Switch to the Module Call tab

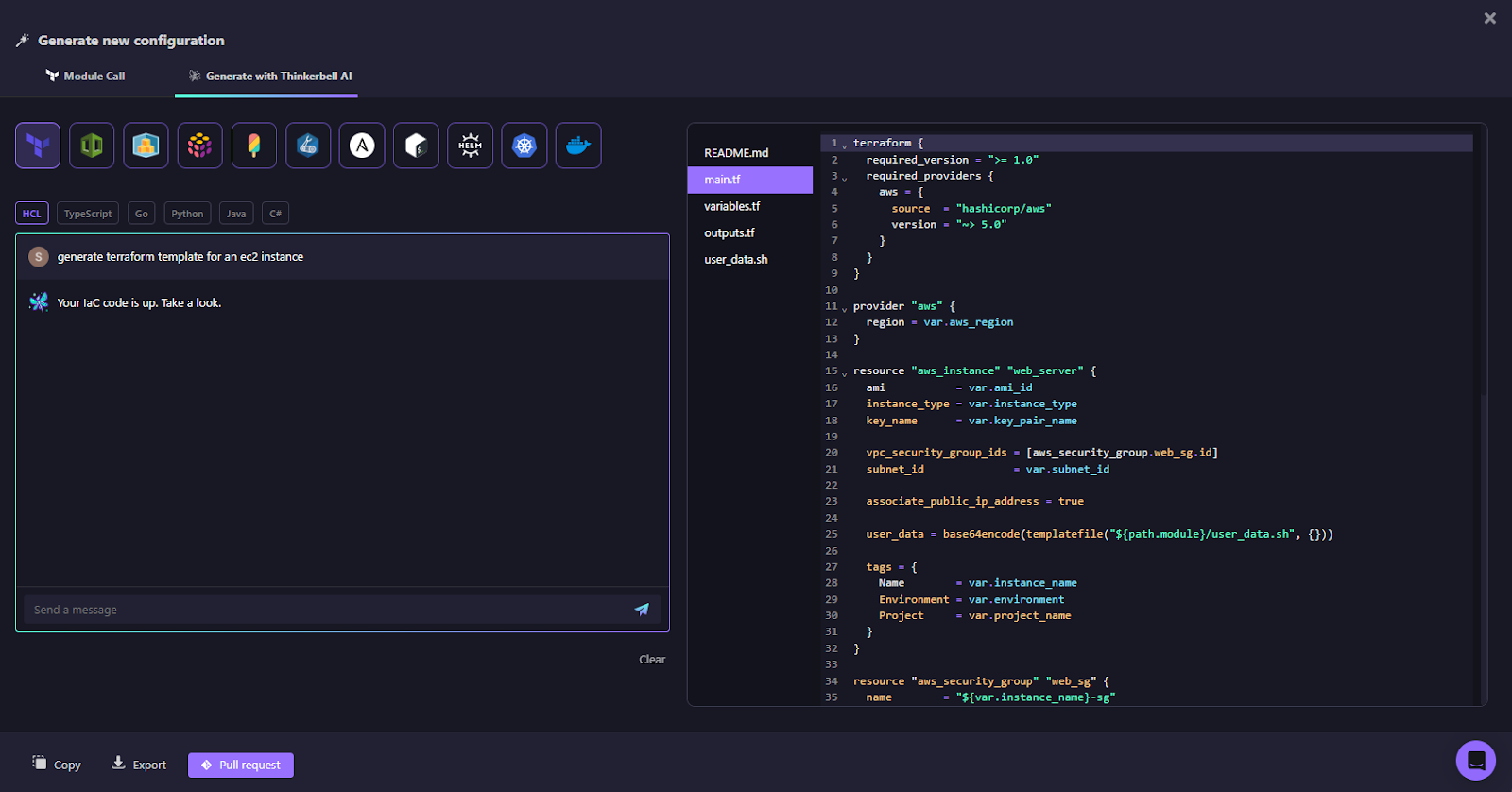tap(85, 76)
